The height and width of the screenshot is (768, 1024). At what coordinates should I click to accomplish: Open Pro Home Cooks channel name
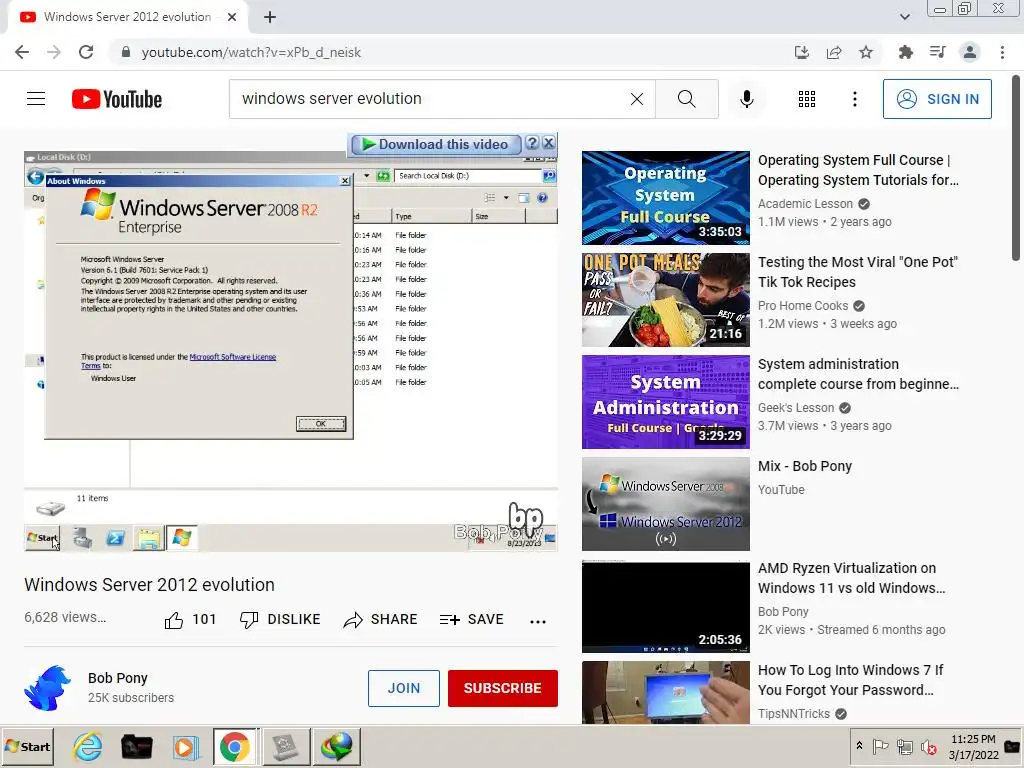[803, 306]
